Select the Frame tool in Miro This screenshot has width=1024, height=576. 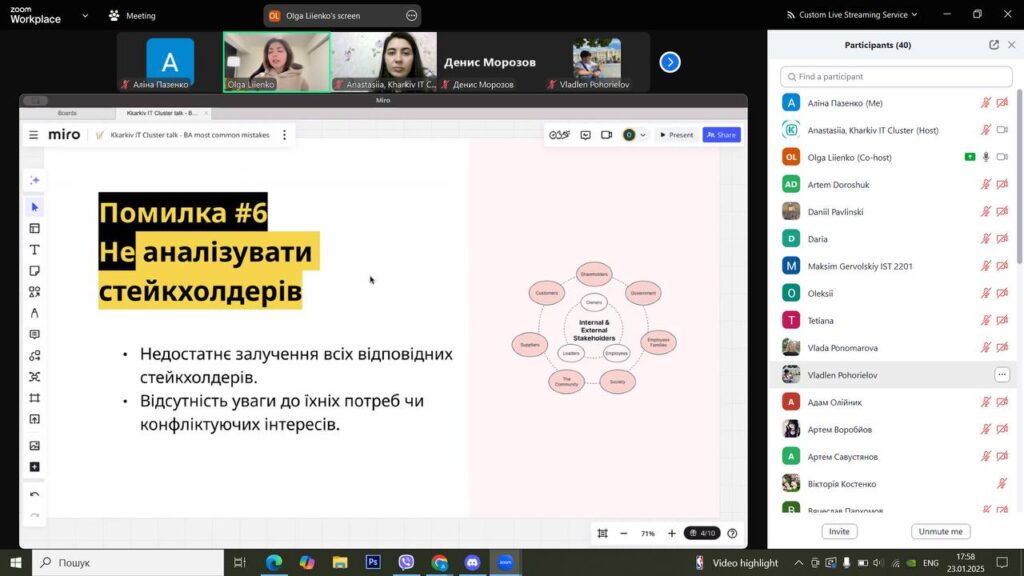tap(35, 398)
